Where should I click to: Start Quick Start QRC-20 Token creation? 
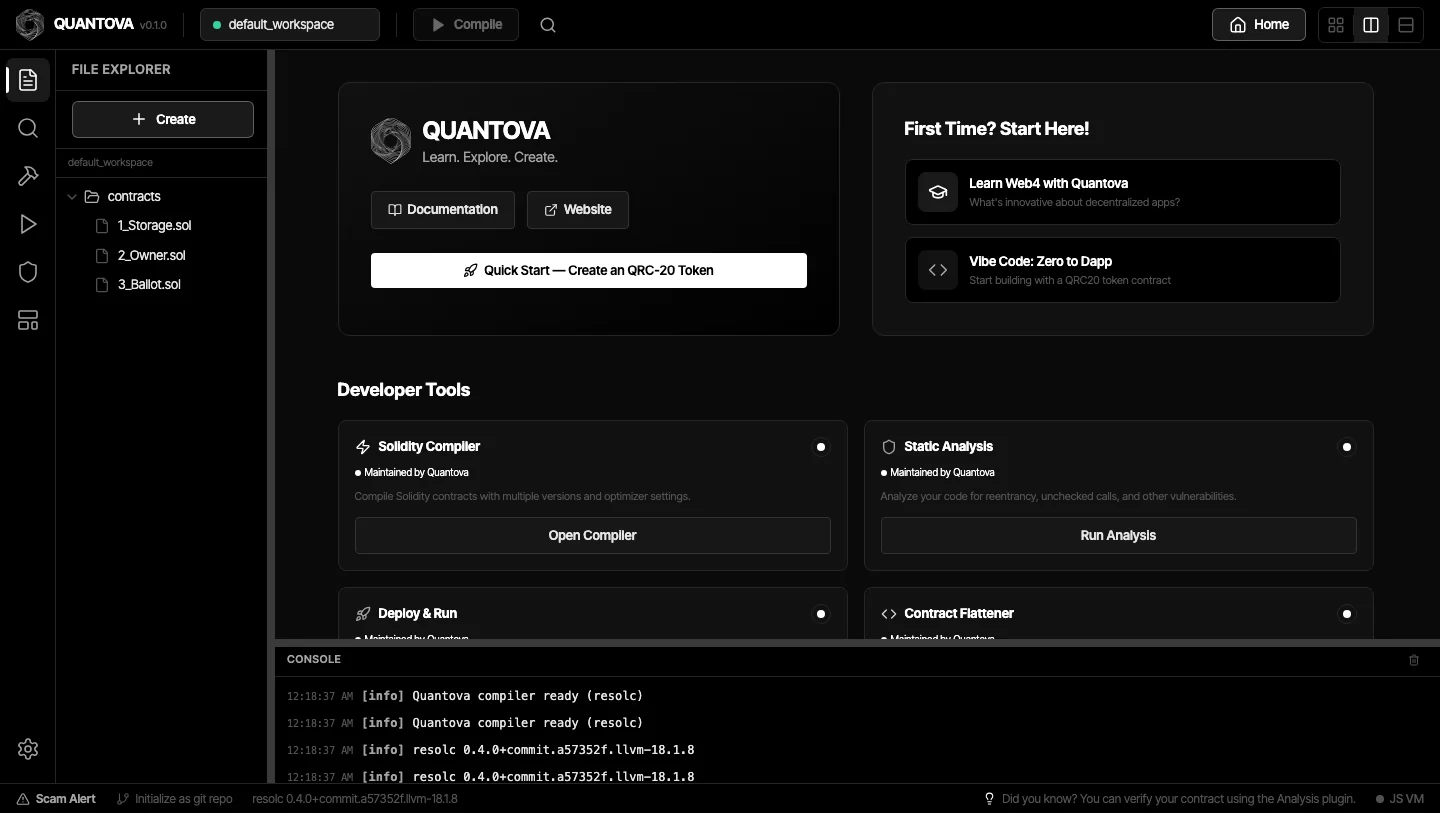[x=589, y=270]
